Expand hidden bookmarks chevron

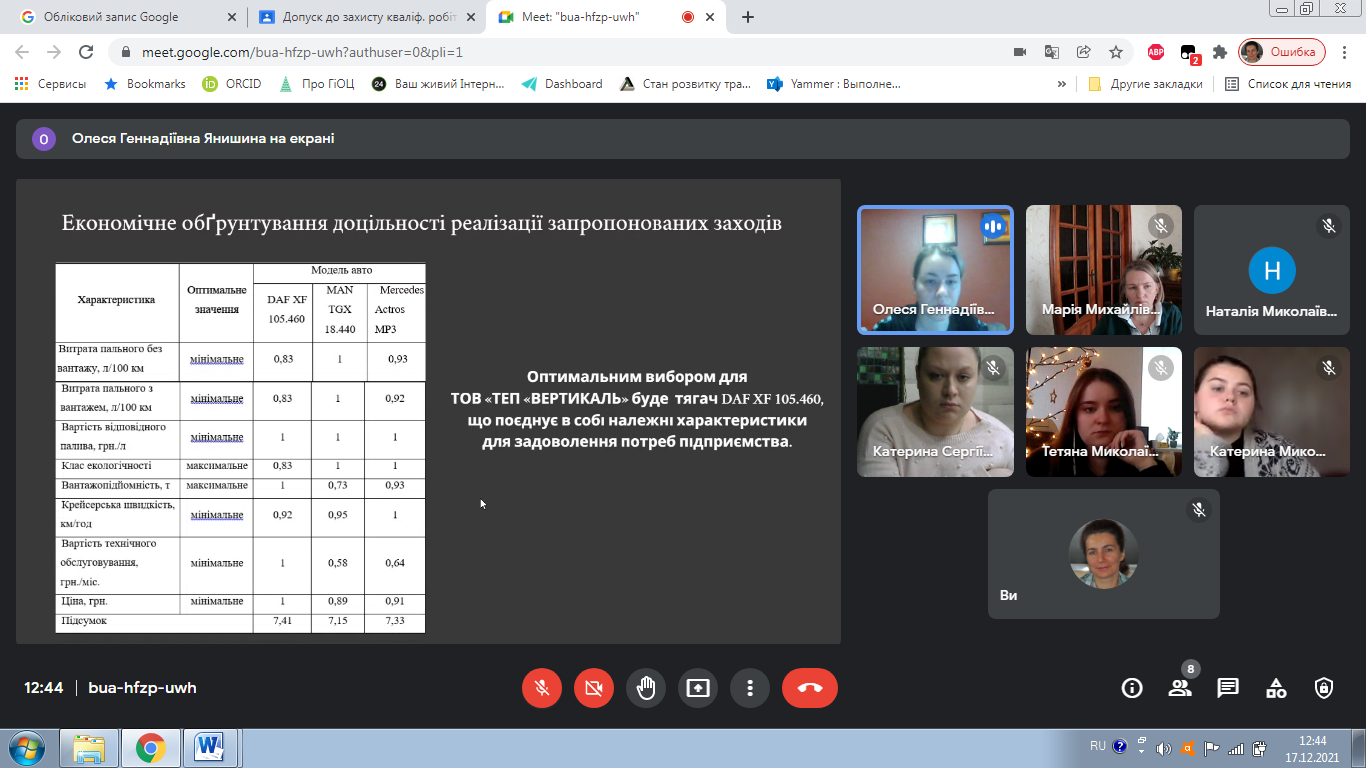tap(1061, 84)
